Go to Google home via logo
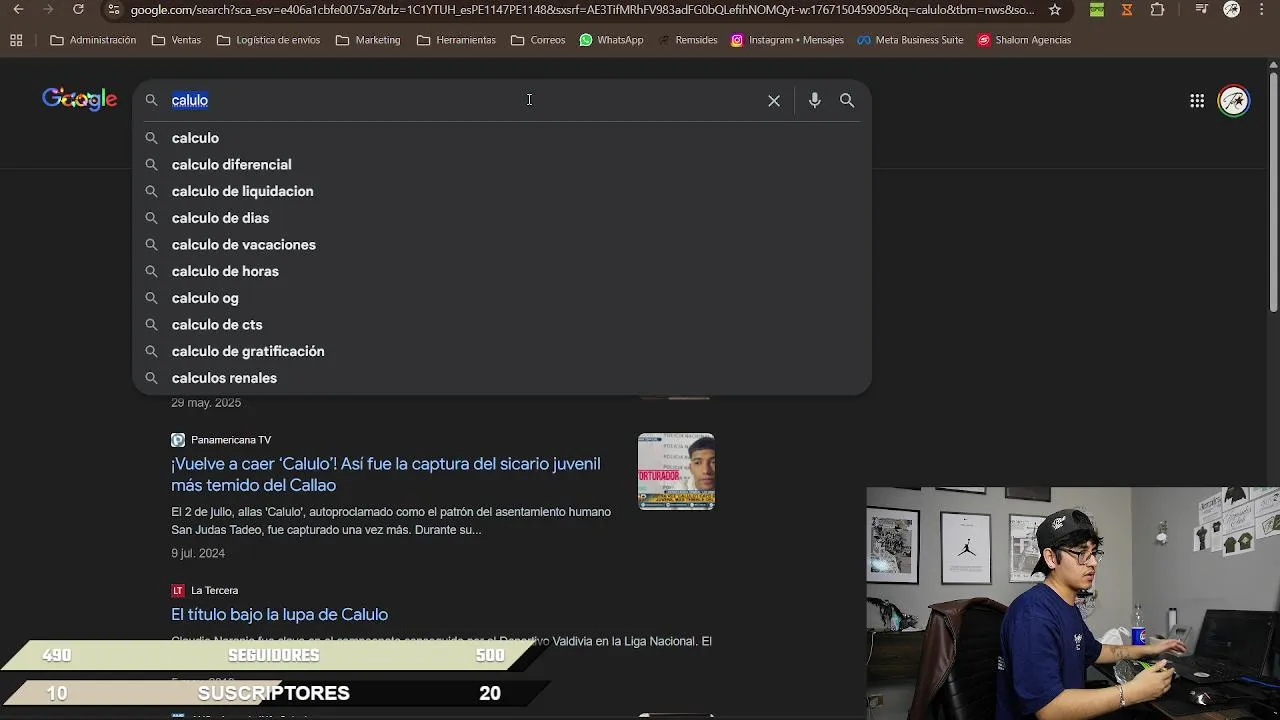Viewport: 1280px width, 720px height. pos(80,99)
